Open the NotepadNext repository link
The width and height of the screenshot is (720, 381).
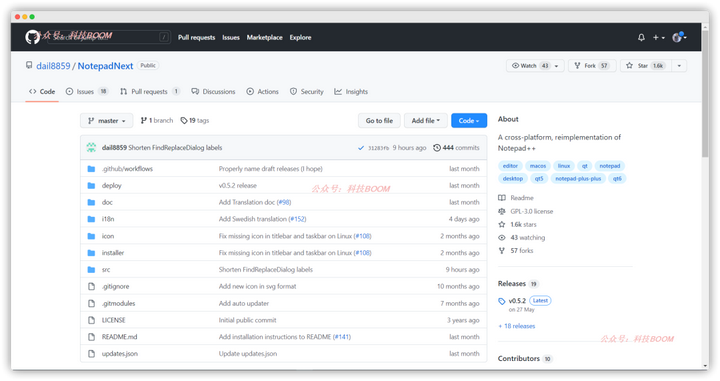(x=105, y=66)
